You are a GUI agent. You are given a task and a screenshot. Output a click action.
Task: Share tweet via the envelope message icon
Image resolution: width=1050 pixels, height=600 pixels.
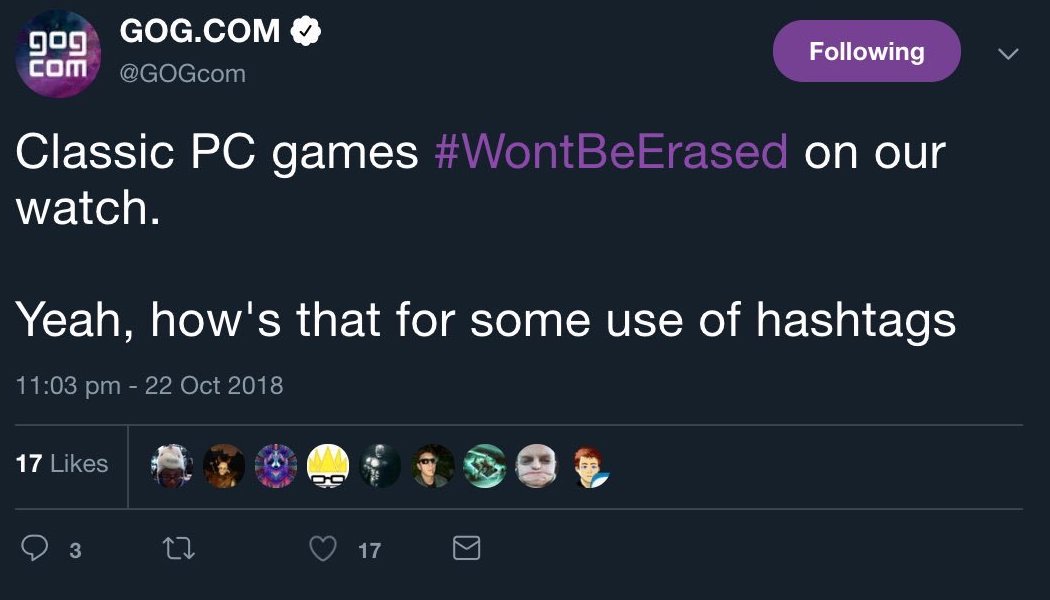tap(467, 549)
